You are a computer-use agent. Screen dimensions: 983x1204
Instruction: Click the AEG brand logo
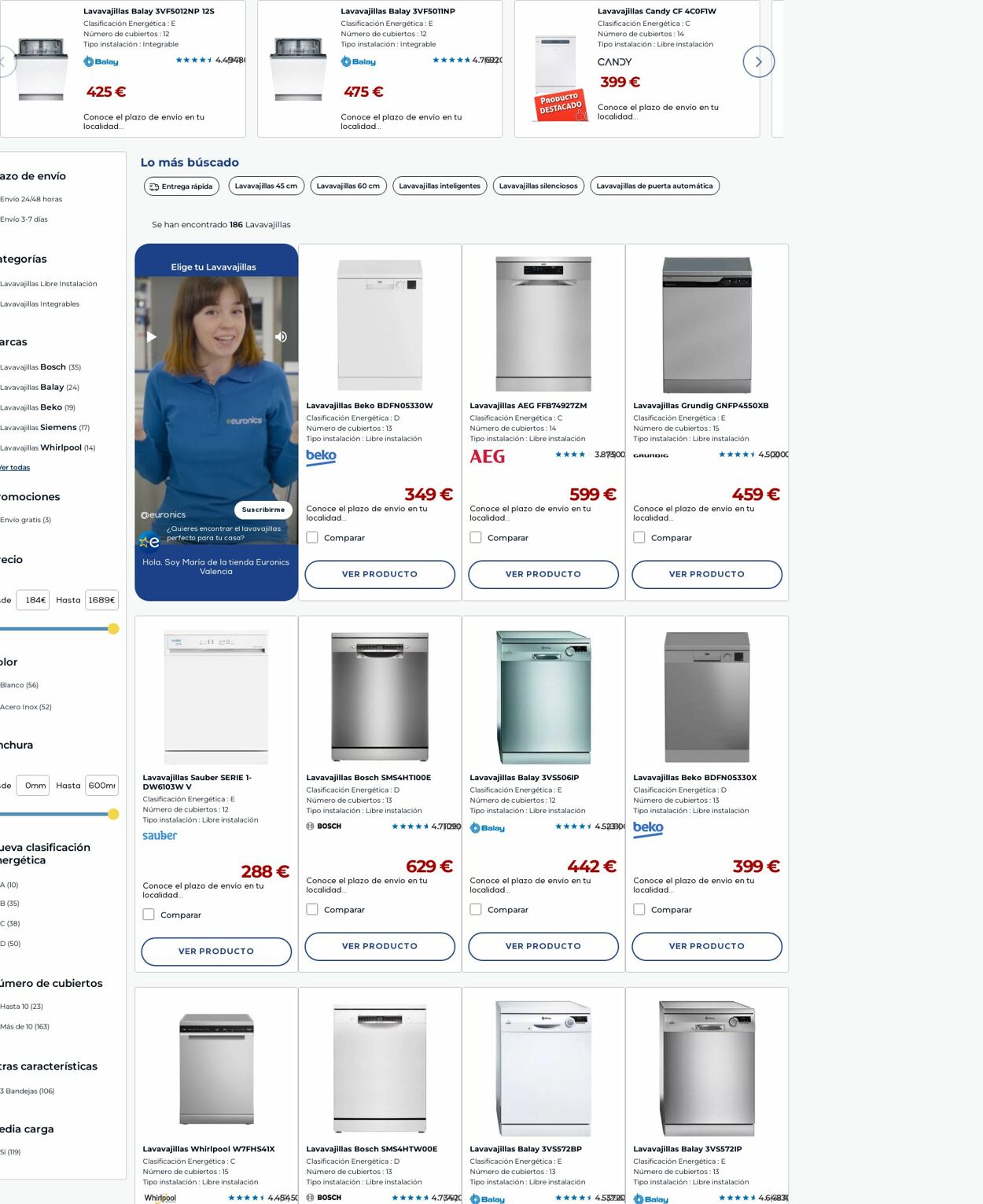[x=488, y=457]
